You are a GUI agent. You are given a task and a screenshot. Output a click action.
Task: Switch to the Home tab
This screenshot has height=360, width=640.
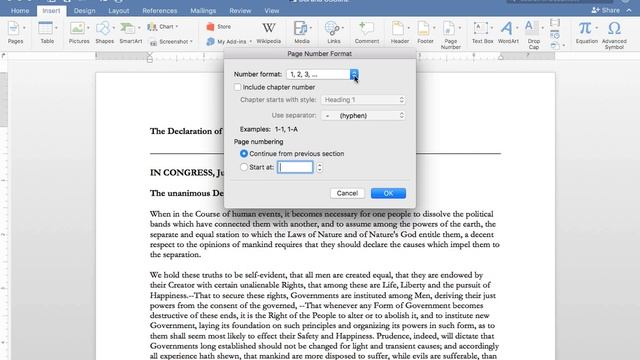point(20,11)
